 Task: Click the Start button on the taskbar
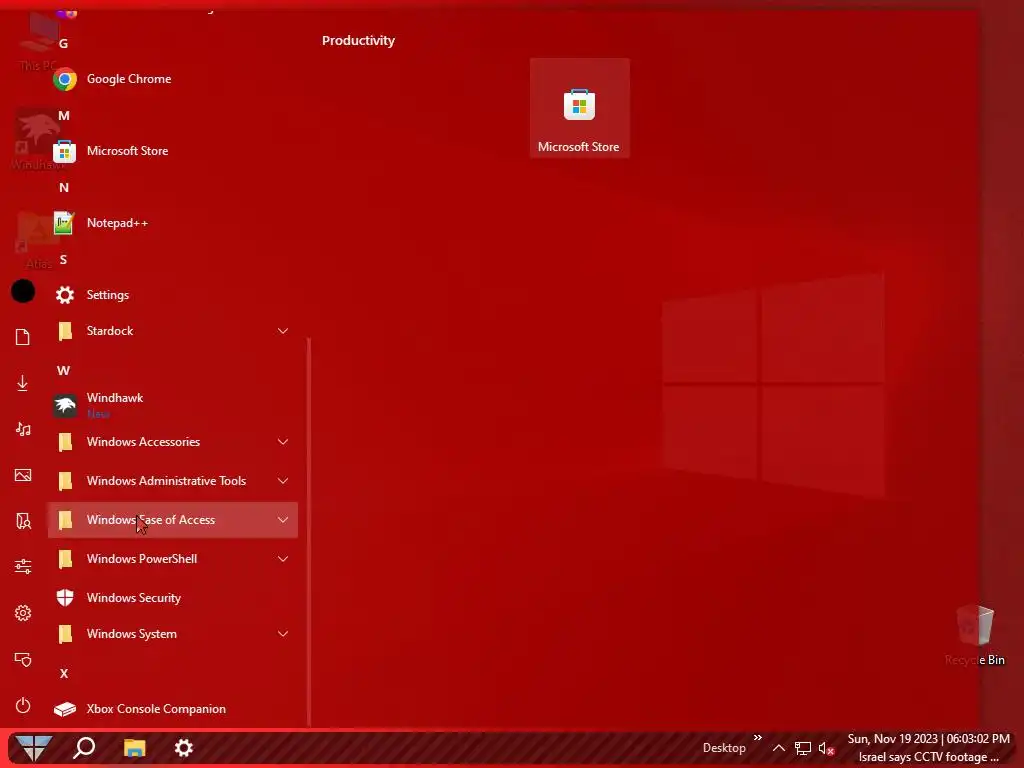pyautogui.click(x=33, y=748)
